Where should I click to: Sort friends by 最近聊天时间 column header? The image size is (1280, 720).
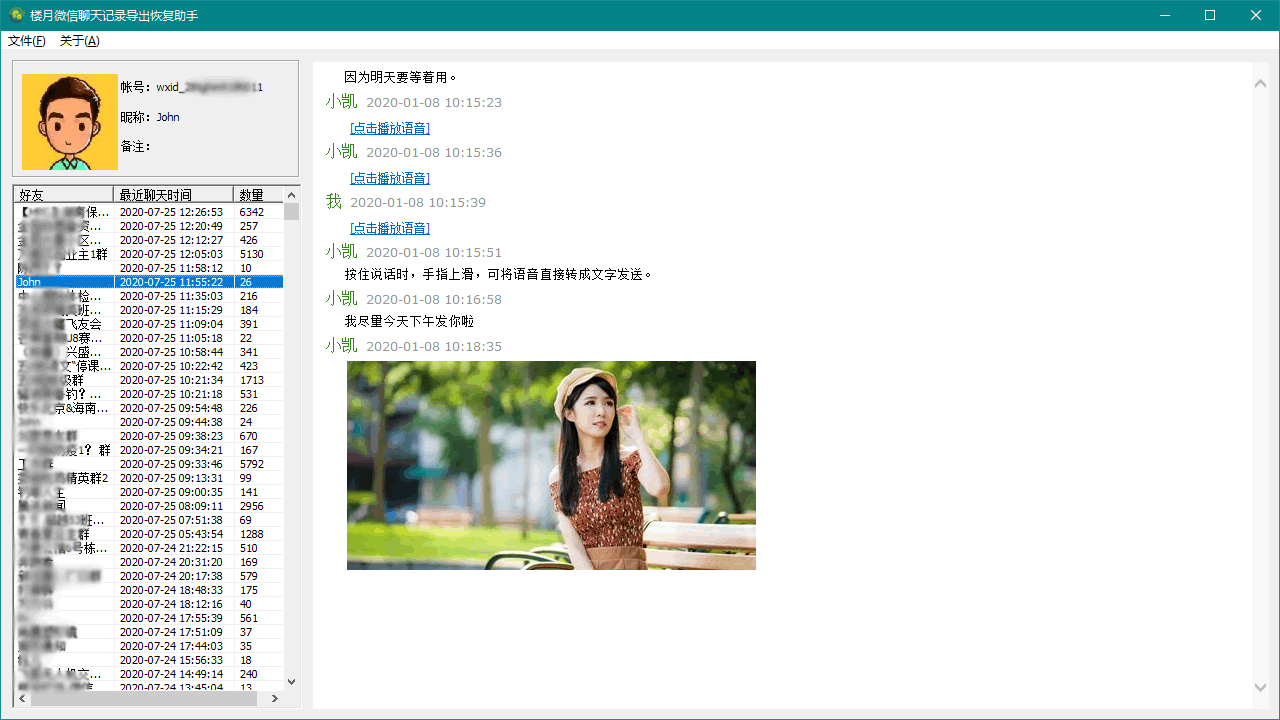172,194
